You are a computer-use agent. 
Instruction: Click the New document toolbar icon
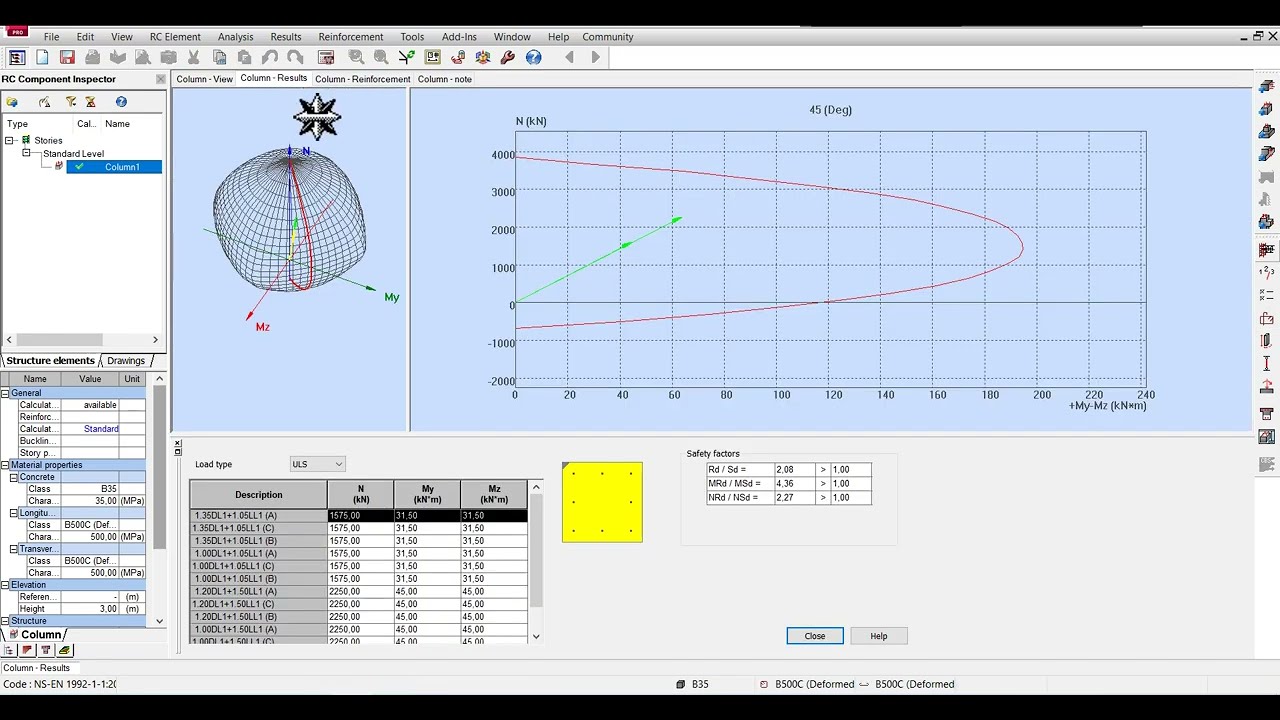coord(42,58)
